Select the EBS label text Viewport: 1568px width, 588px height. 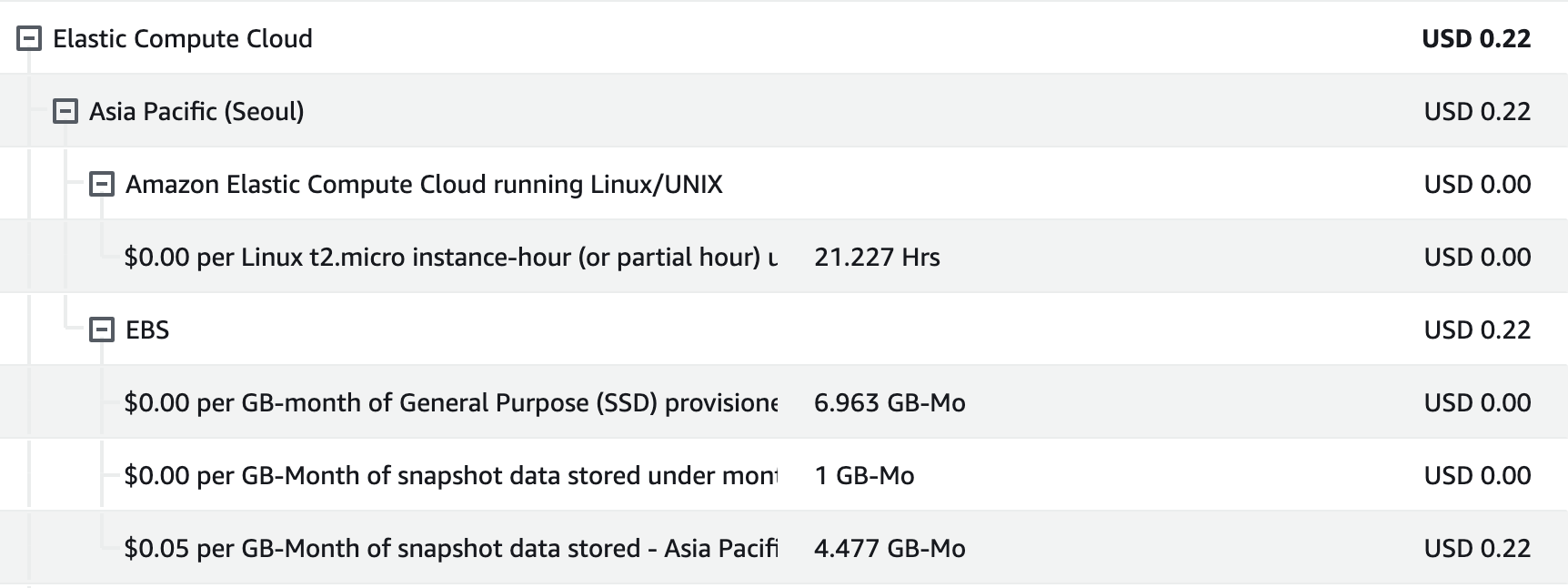[147, 329]
